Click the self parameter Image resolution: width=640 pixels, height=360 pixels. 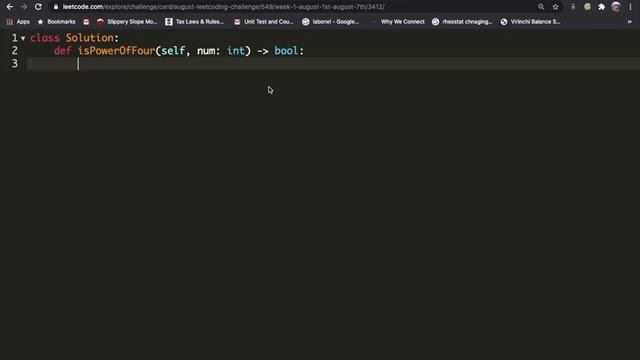click(x=173, y=51)
